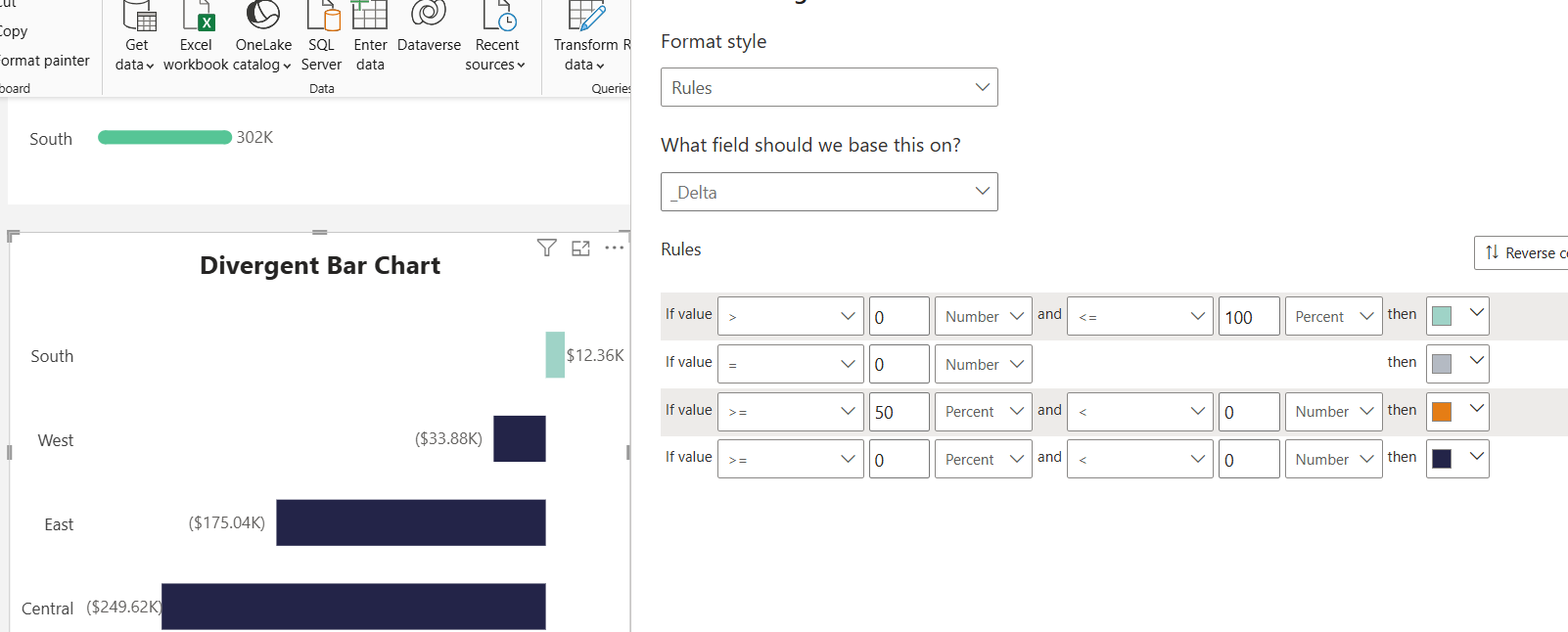Image resolution: width=1568 pixels, height=632 pixels.
Task: Activate Focus mode on the chart visual
Action: 580,248
